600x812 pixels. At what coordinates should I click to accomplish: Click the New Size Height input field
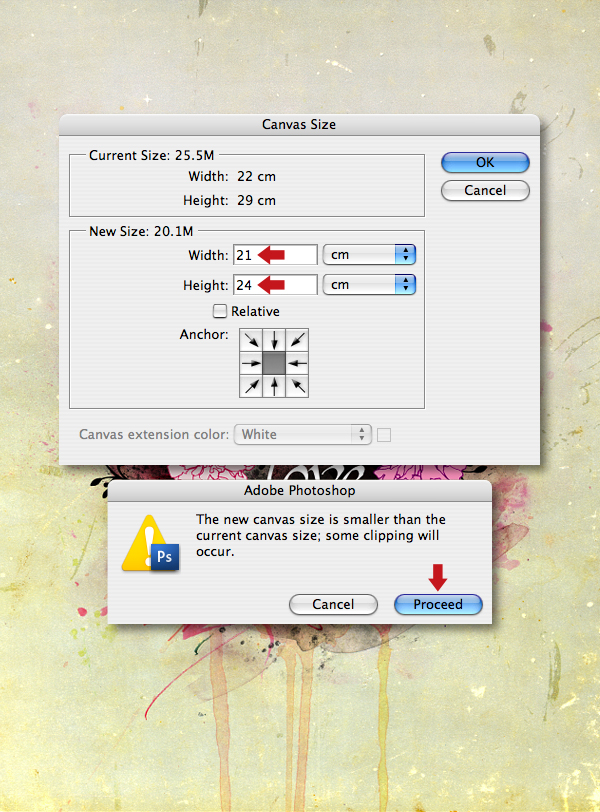point(275,285)
